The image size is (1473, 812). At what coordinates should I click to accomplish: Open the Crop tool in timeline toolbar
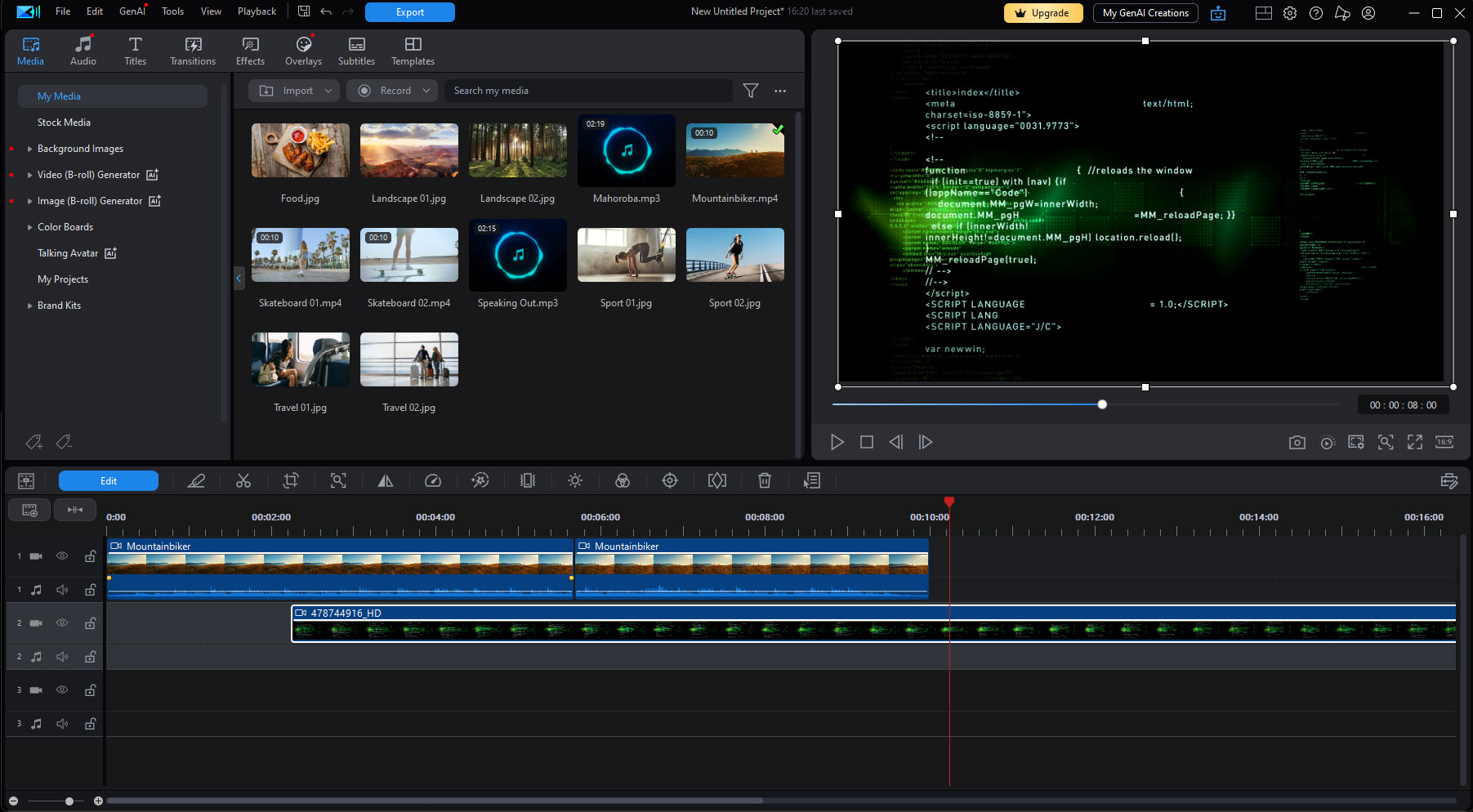[291, 480]
